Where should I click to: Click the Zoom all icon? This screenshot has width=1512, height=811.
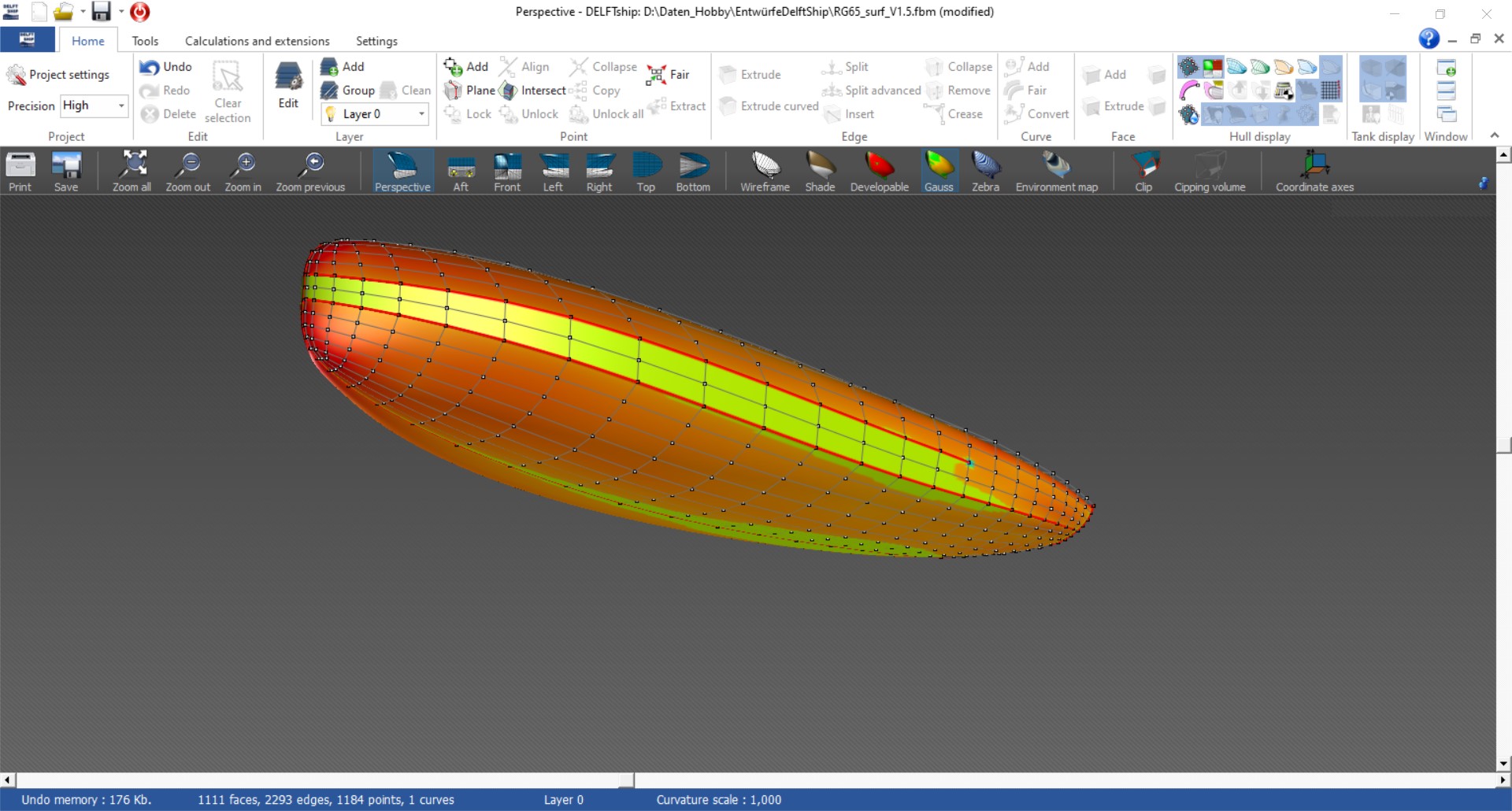[x=132, y=171]
